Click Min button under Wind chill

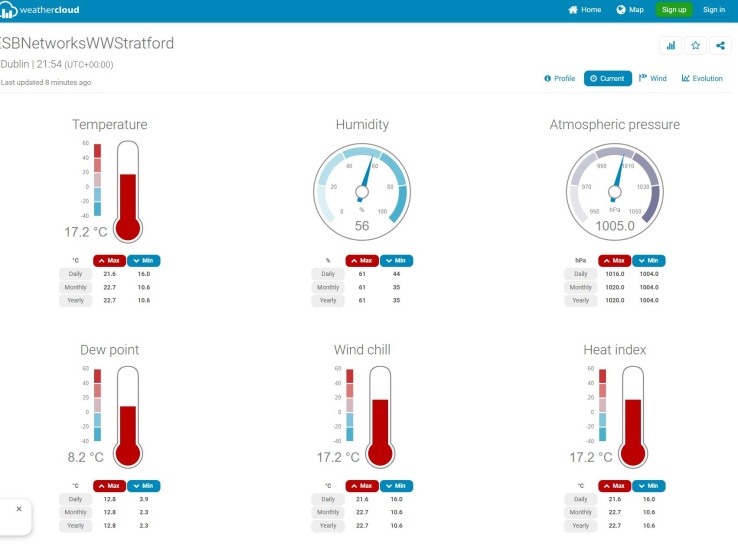tap(396, 486)
